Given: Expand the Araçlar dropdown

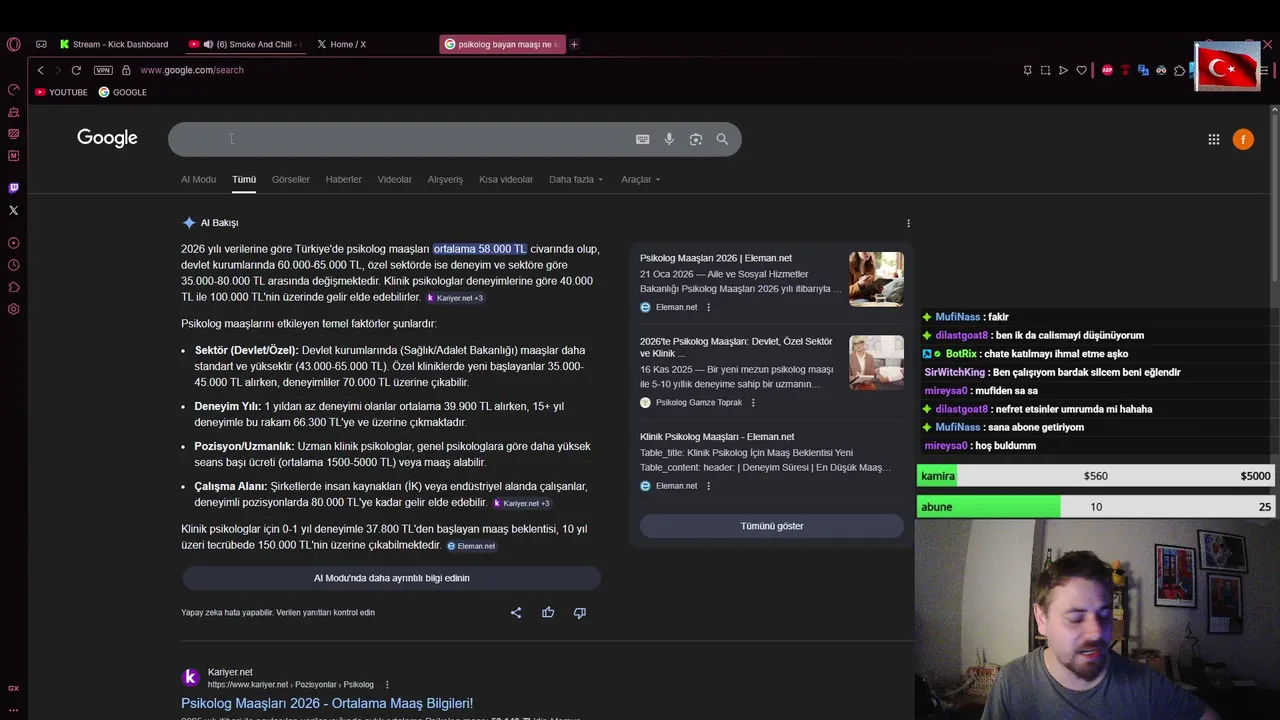Looking at the screenshot, I should (641, 180).
